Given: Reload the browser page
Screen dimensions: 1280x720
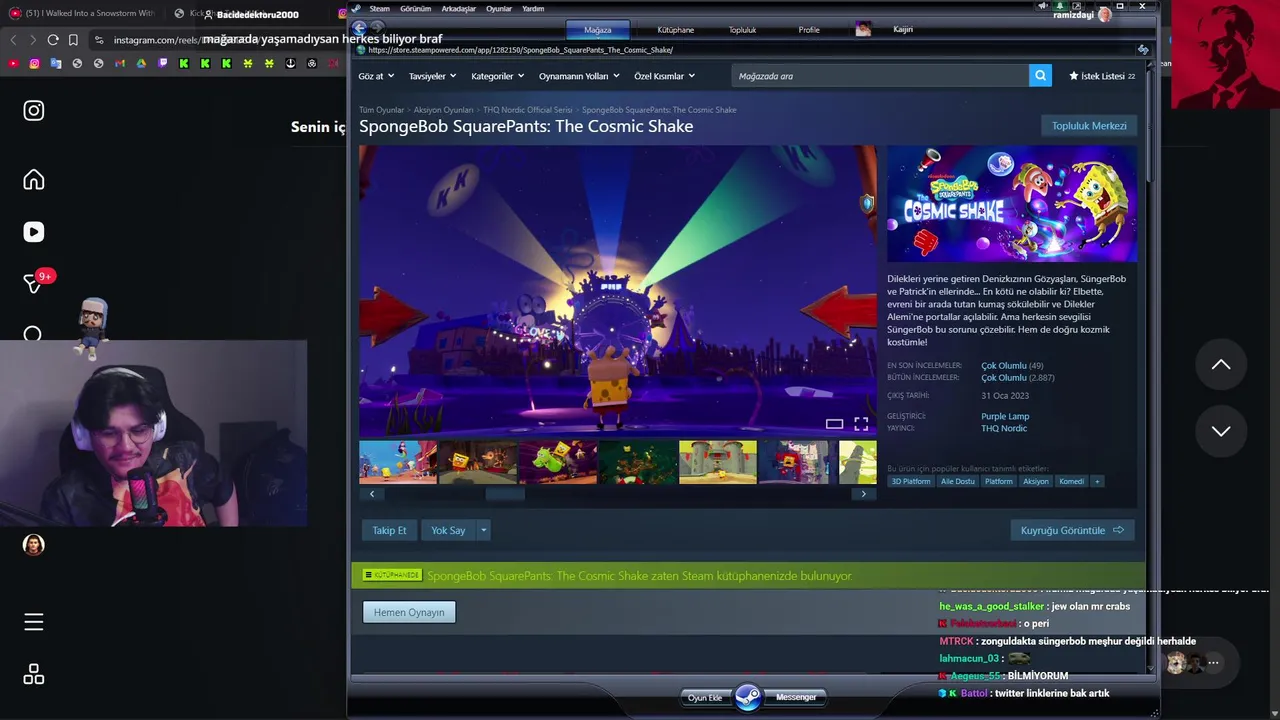Looking at the screenshot, I should tap(53, 40).
